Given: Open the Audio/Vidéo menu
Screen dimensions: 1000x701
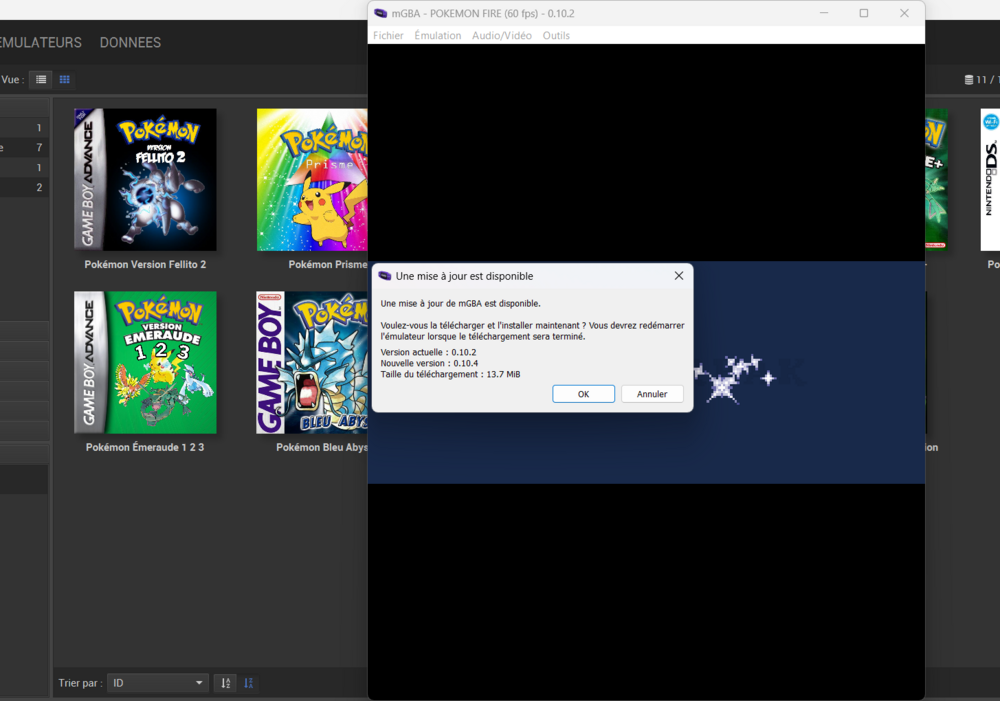Looking at the screenshot, I should [x=502, y=35].
